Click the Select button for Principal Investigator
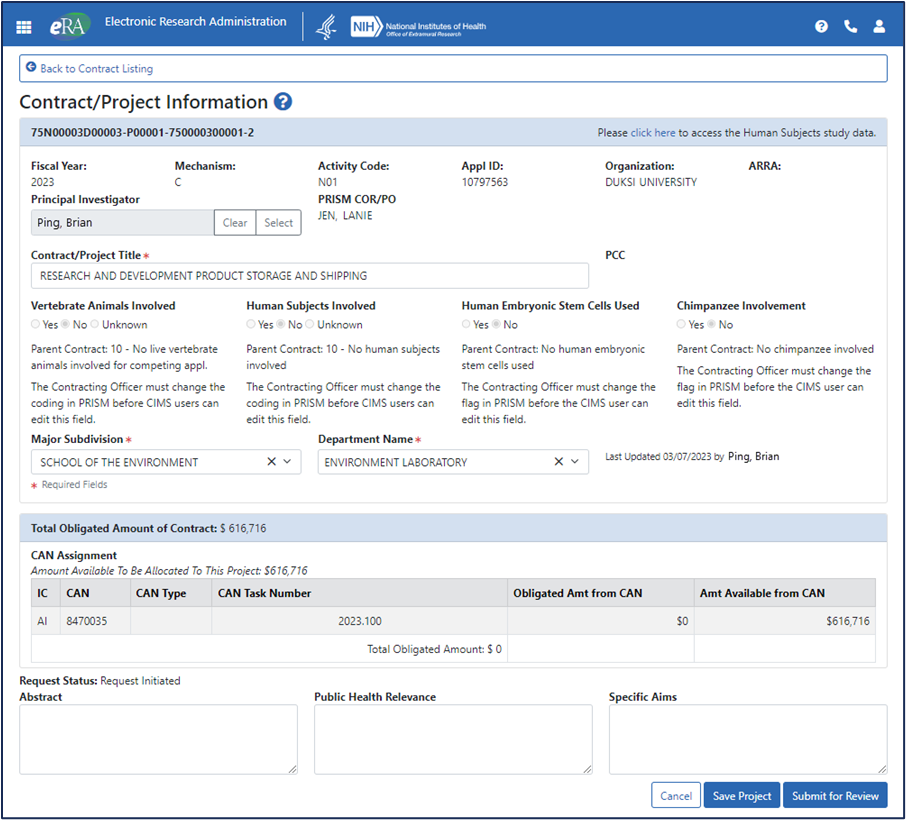This screenshot has height=820, width=906. 278,223
